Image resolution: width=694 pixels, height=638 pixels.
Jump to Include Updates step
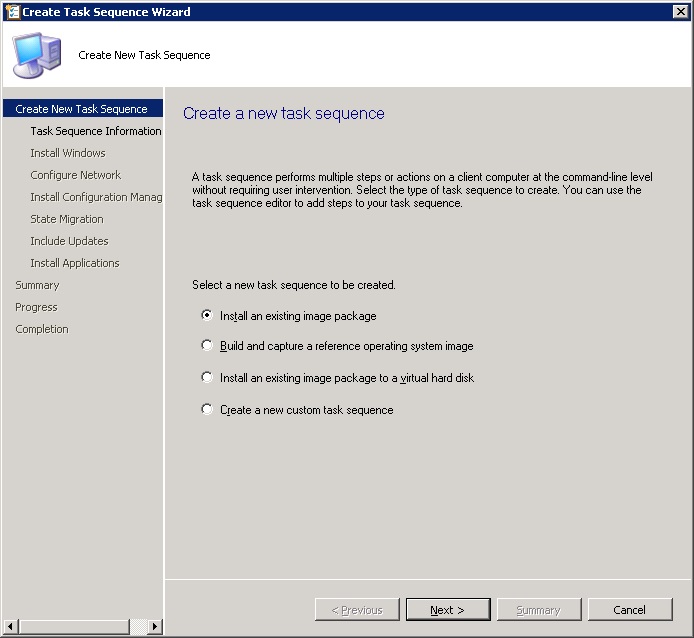(x=69, y=241)
